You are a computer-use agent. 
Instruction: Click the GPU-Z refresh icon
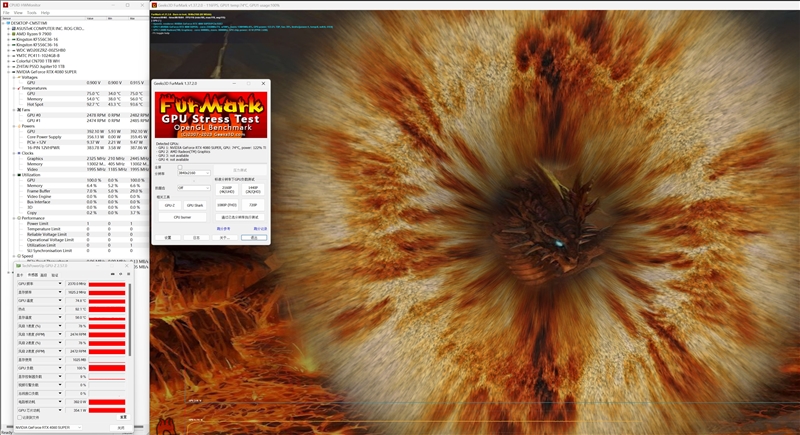point(120,274)
